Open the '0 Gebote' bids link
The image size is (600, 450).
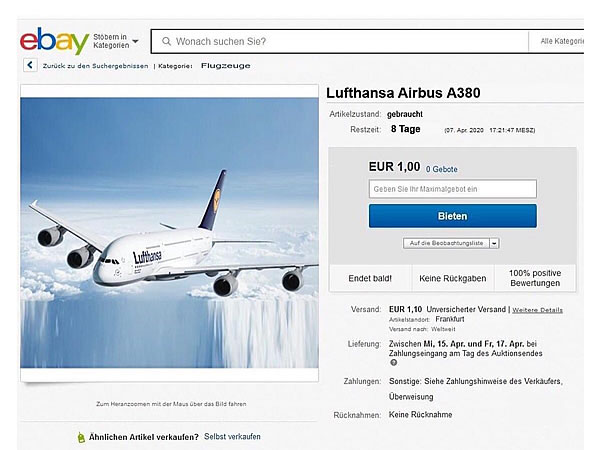441,169
